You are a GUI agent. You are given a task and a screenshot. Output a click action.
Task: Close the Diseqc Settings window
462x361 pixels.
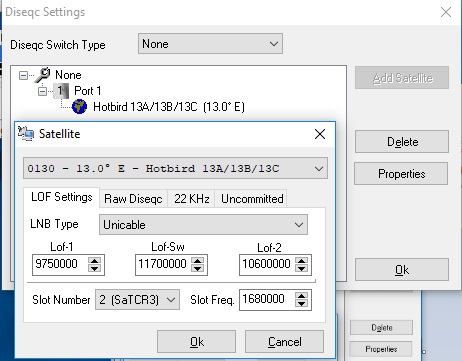(x=446, y=12)
